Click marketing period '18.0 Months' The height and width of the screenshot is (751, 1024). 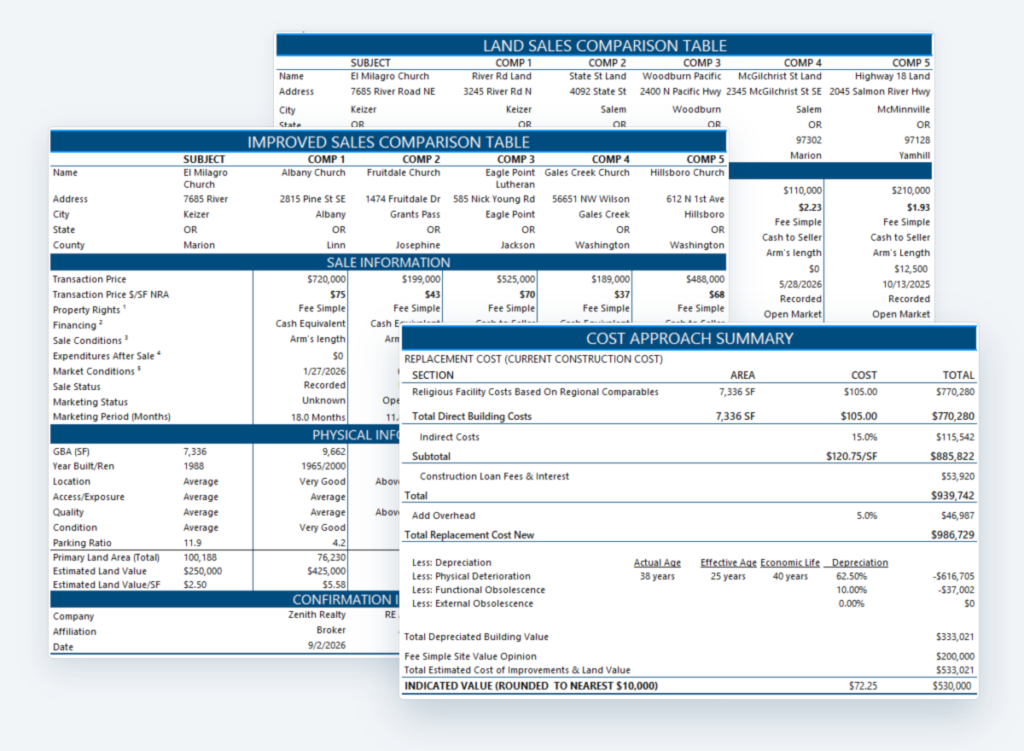coord(318,417)
